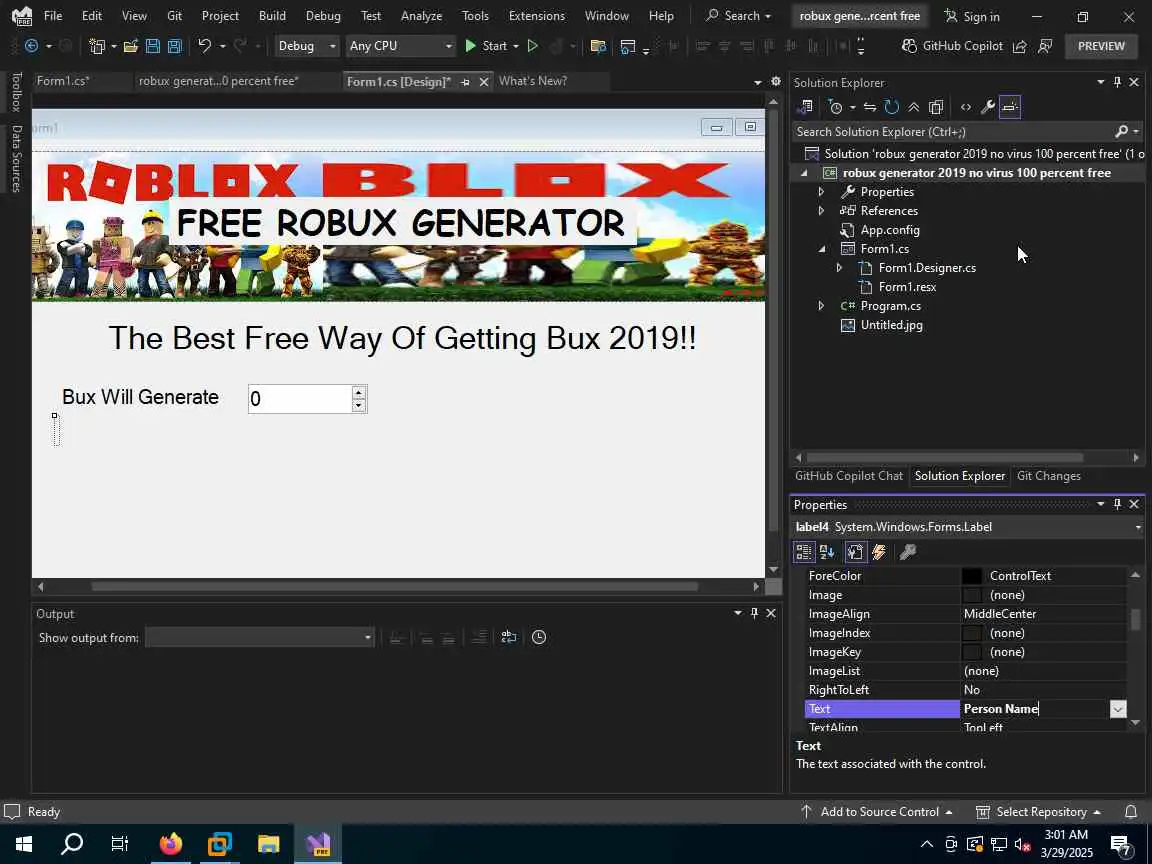Switch to the Git Changes tab
This screenshot has width=1152, height=864.
coord(1048,476)
